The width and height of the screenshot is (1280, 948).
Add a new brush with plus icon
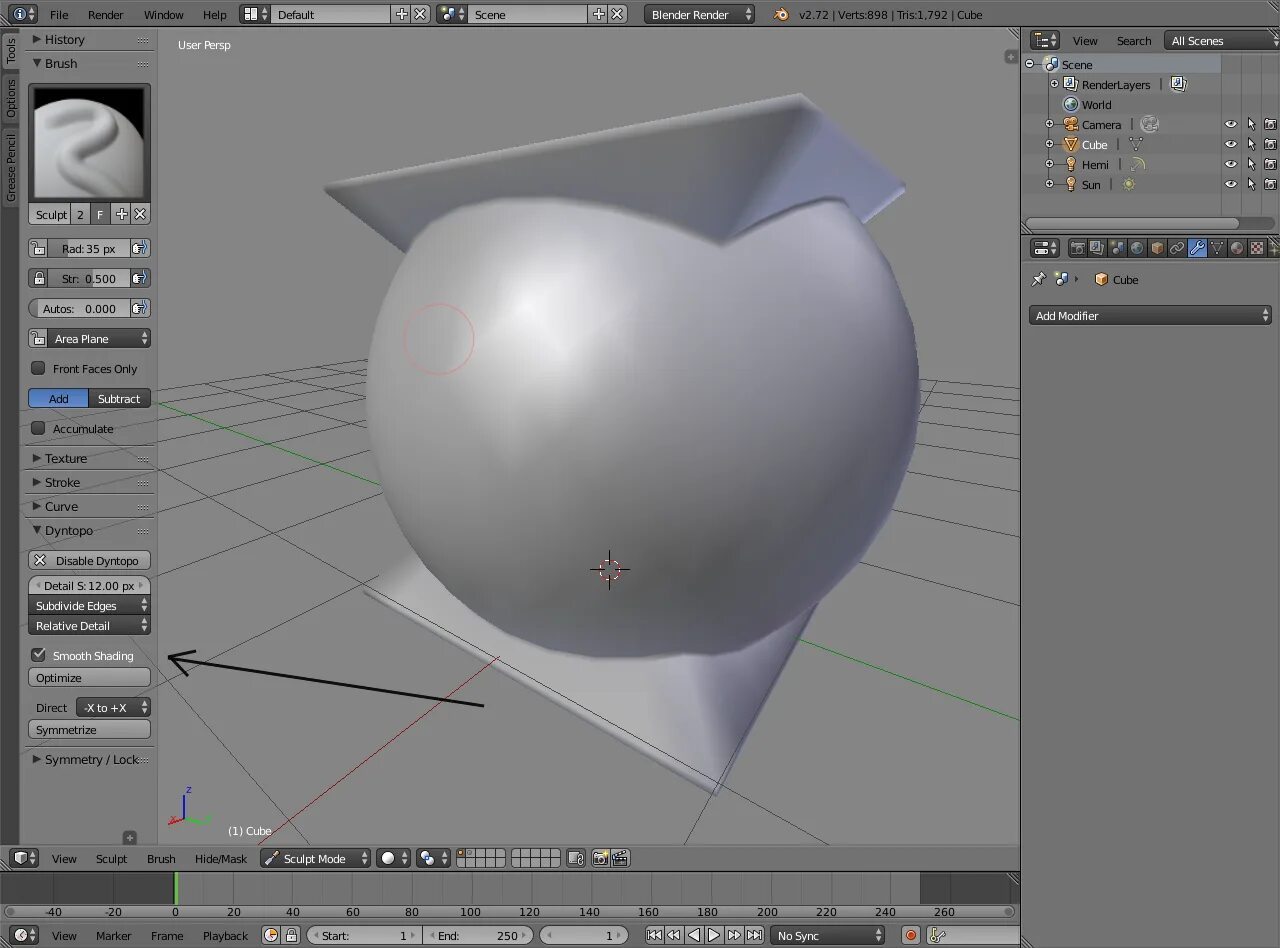[x=121, y=214]
